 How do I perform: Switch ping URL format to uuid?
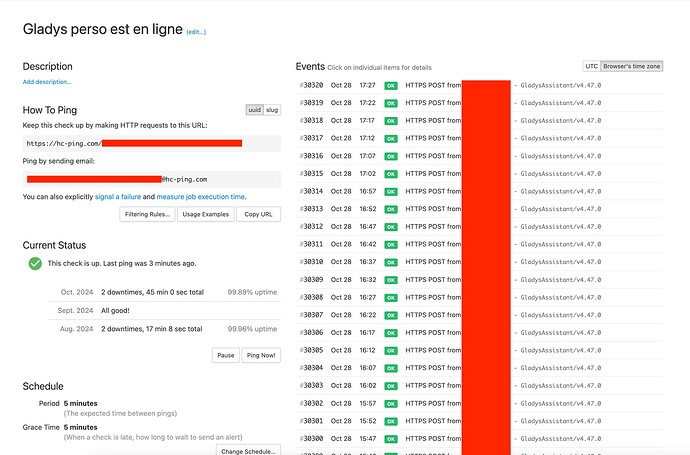click(x=254, y=110)
